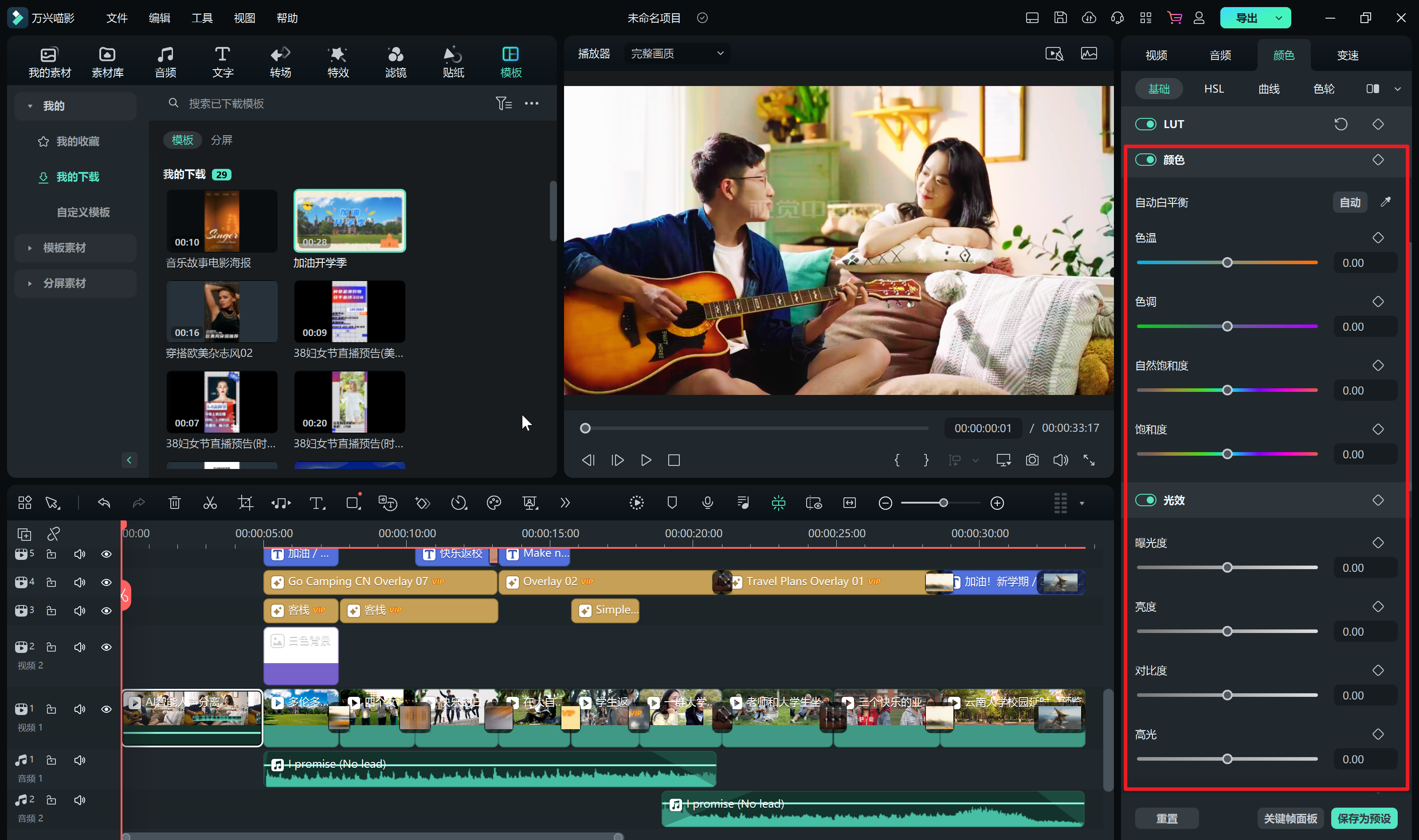Open the 滤镜 filters panel
The height and width of the screenshot is (840, 1419).
coord(395,62)
